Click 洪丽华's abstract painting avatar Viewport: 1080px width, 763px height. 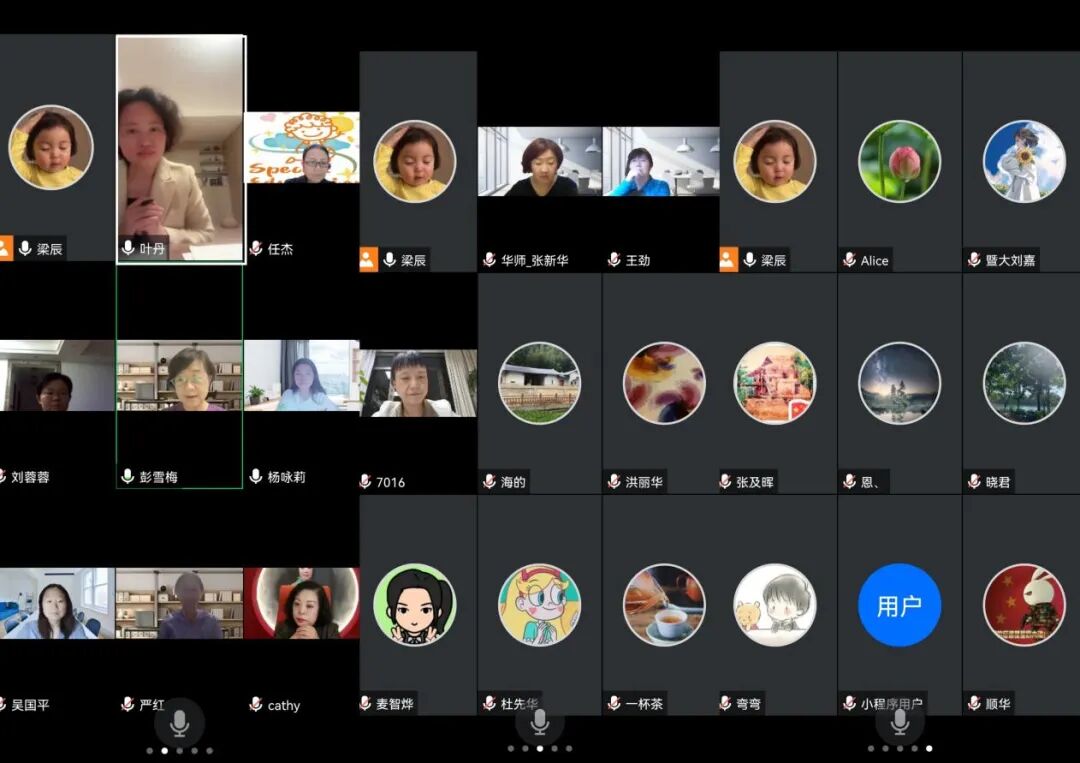[x=664, y=383]
